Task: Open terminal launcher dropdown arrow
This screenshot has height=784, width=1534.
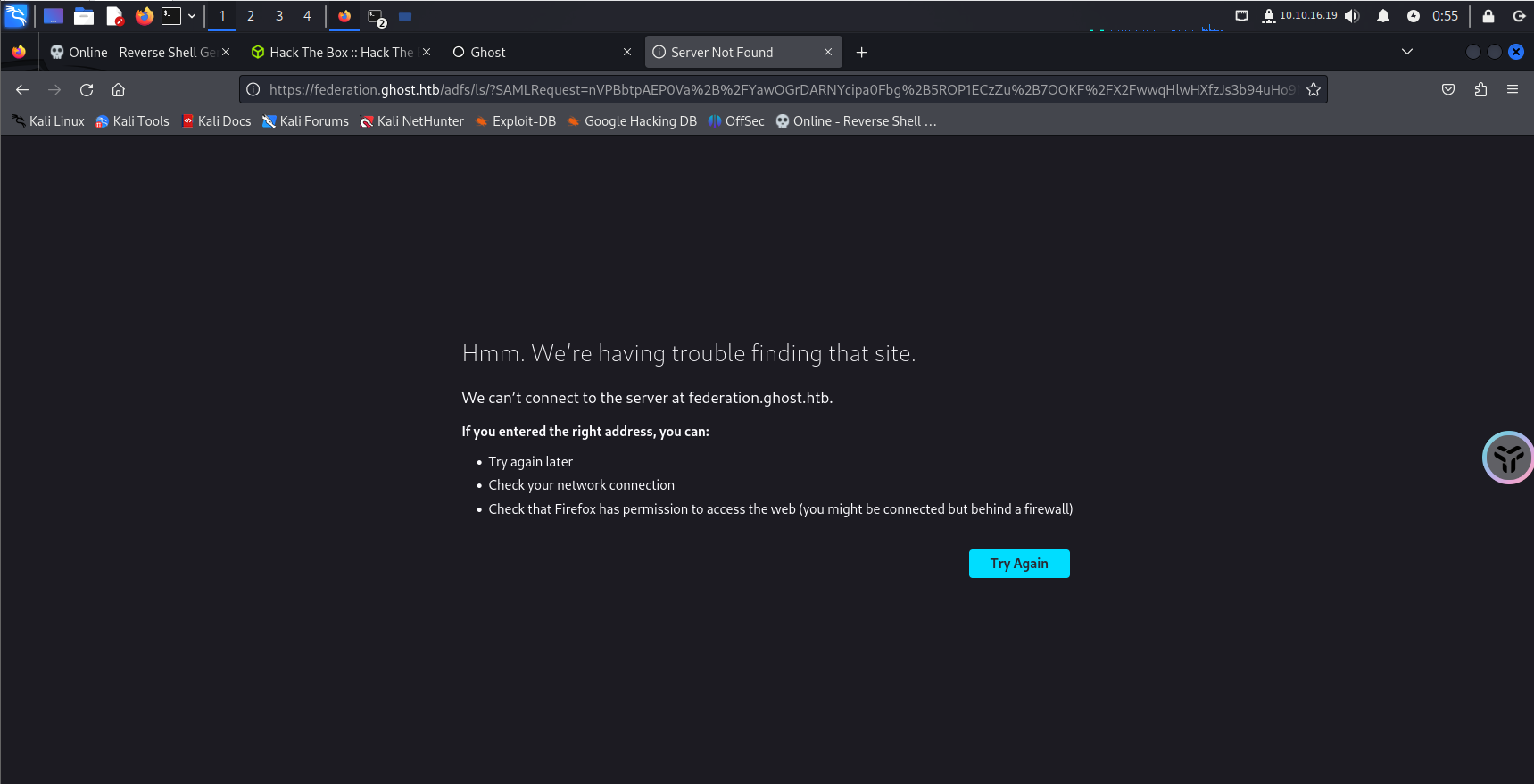Action: (x=192, y=16)
